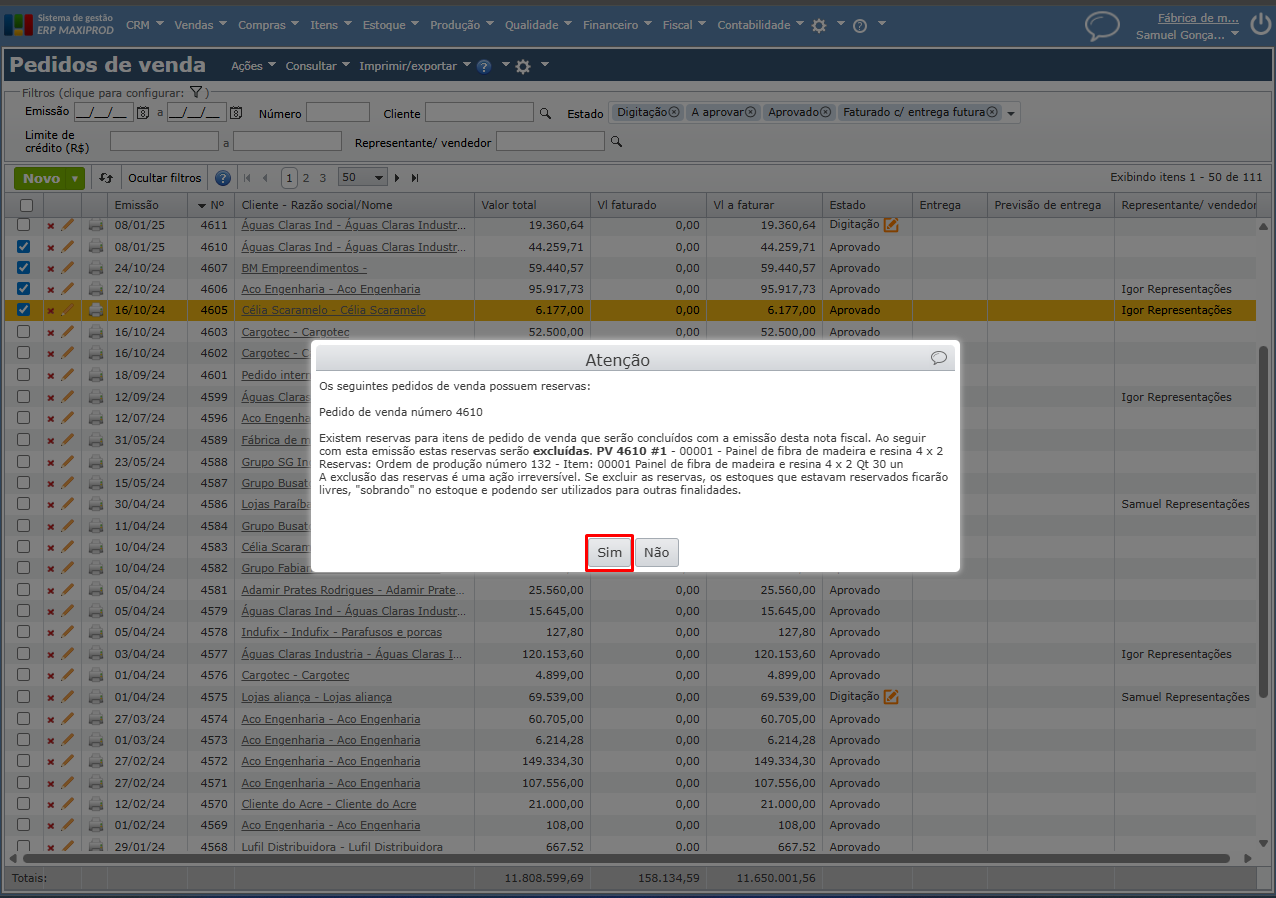Uncheck the checkbox for order 4610

pyautogui.click(x=24, y=247)
